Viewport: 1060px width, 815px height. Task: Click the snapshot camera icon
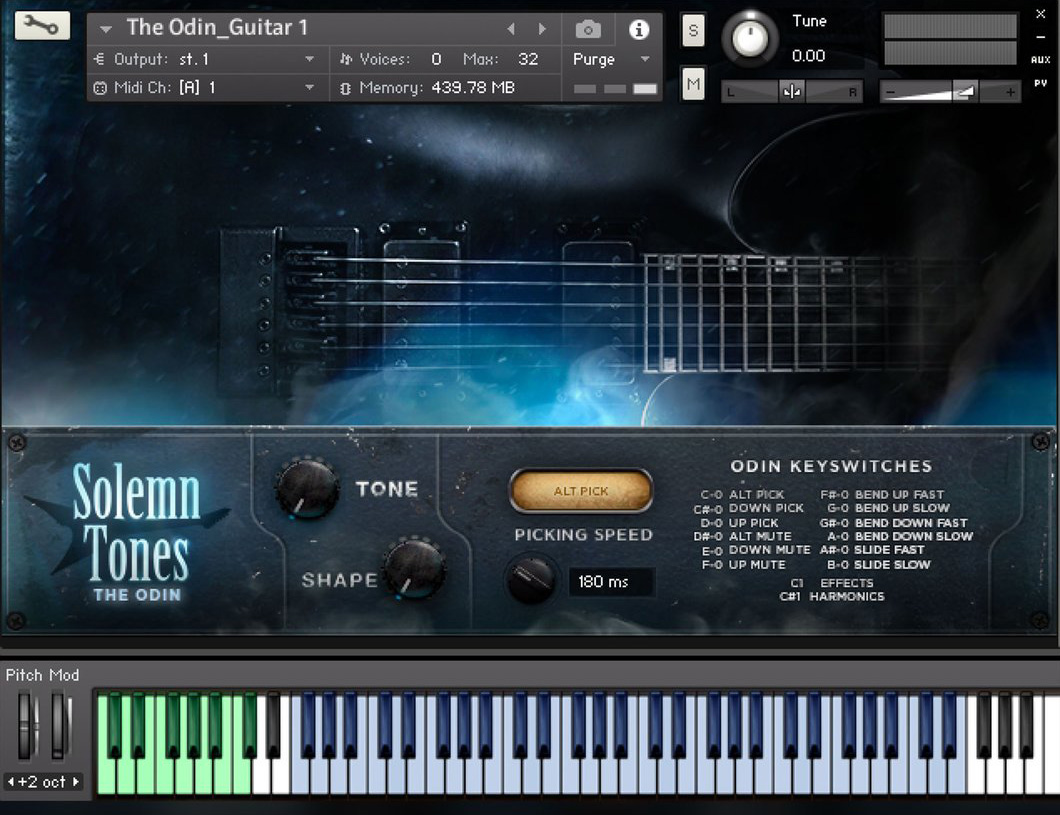pyautogui.click(x=588, y=29)
